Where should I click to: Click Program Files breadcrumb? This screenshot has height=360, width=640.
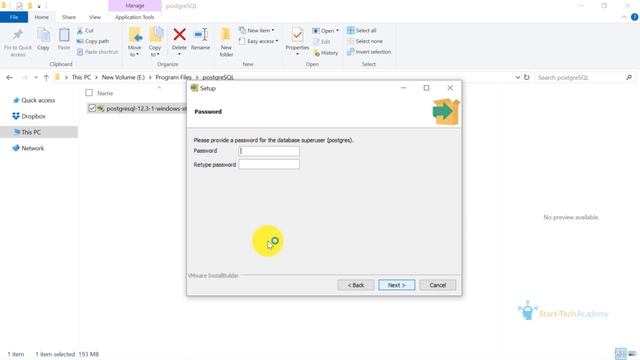173,77
